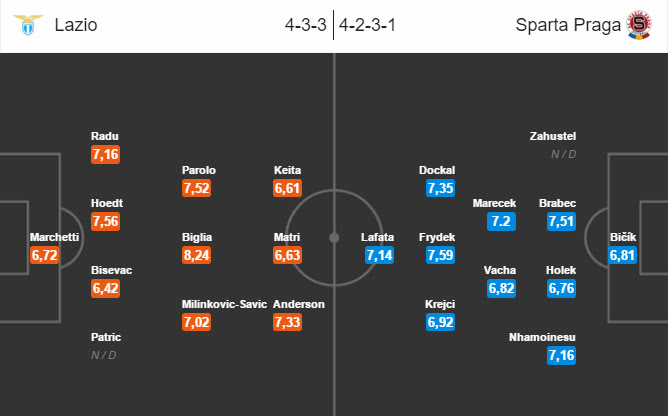Click Marchetti's 6,72 rating badge

[x=44, y=255]
